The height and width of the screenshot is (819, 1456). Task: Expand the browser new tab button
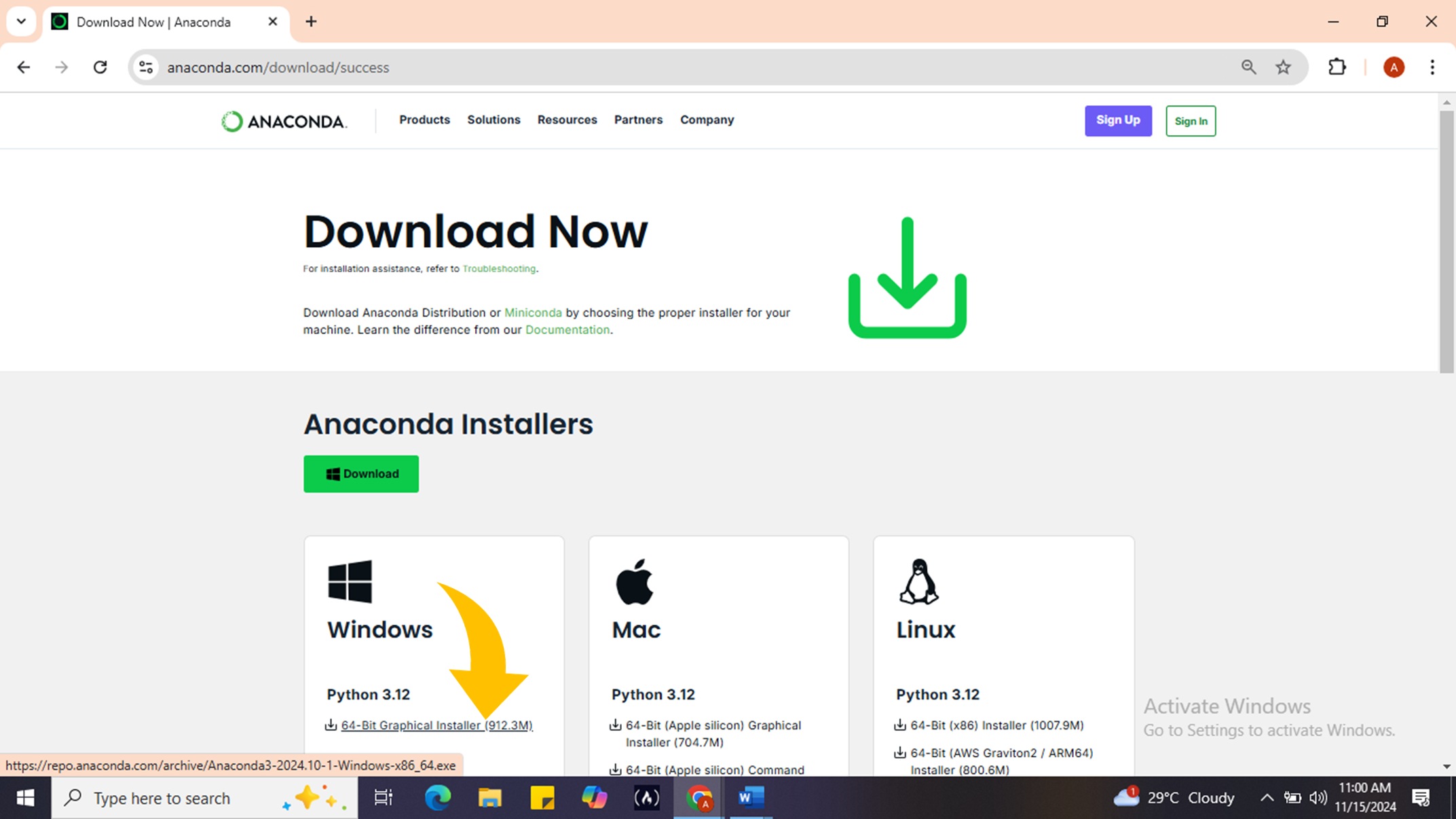click(311, 22)
